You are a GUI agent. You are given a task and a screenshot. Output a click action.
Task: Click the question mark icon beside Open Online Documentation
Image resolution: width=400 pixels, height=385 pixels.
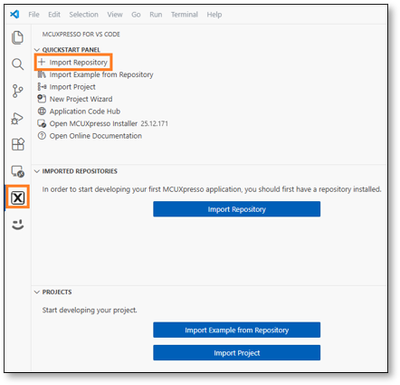click(42, 136)
